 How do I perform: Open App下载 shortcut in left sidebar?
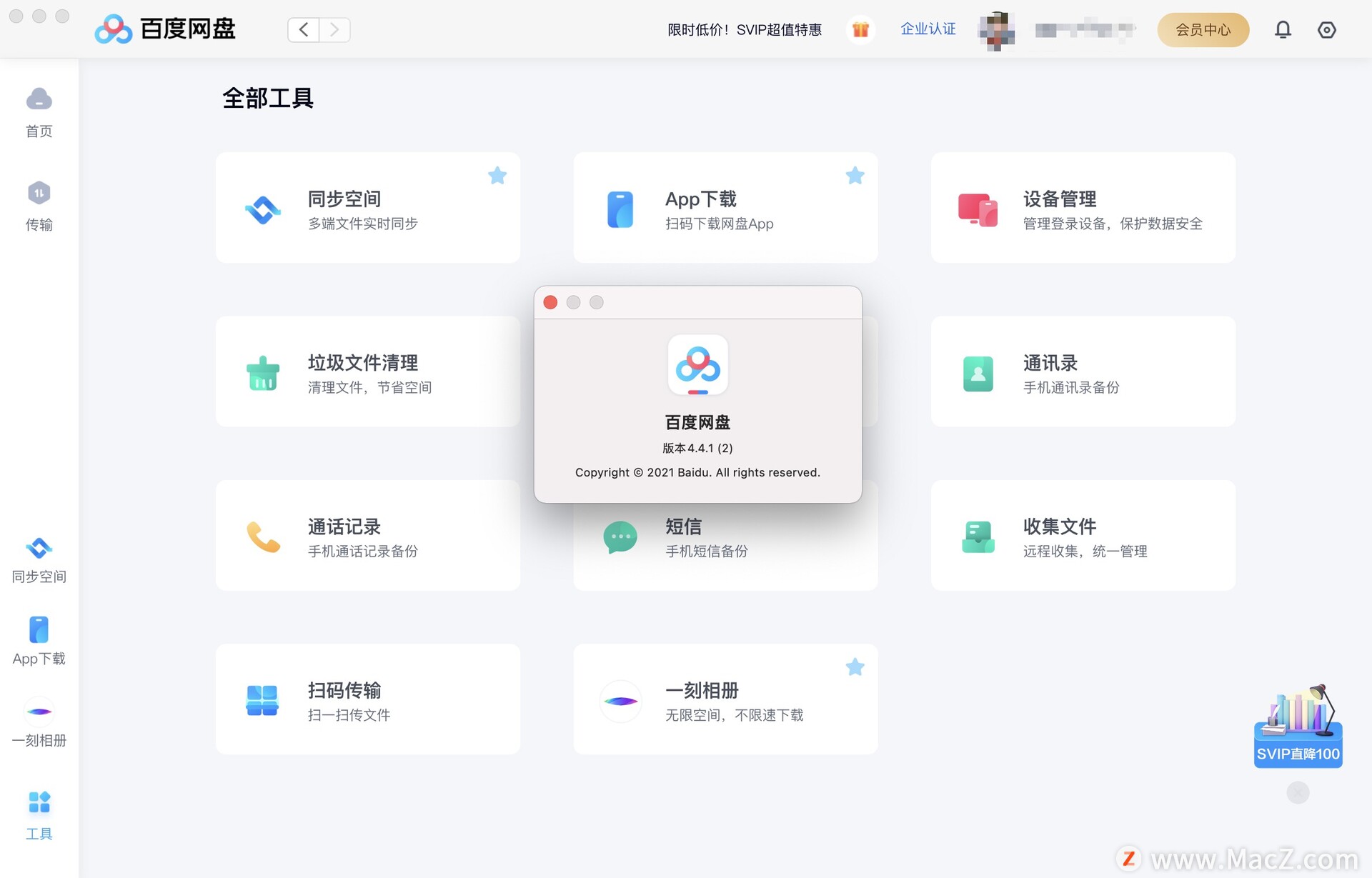click(39, 641)
